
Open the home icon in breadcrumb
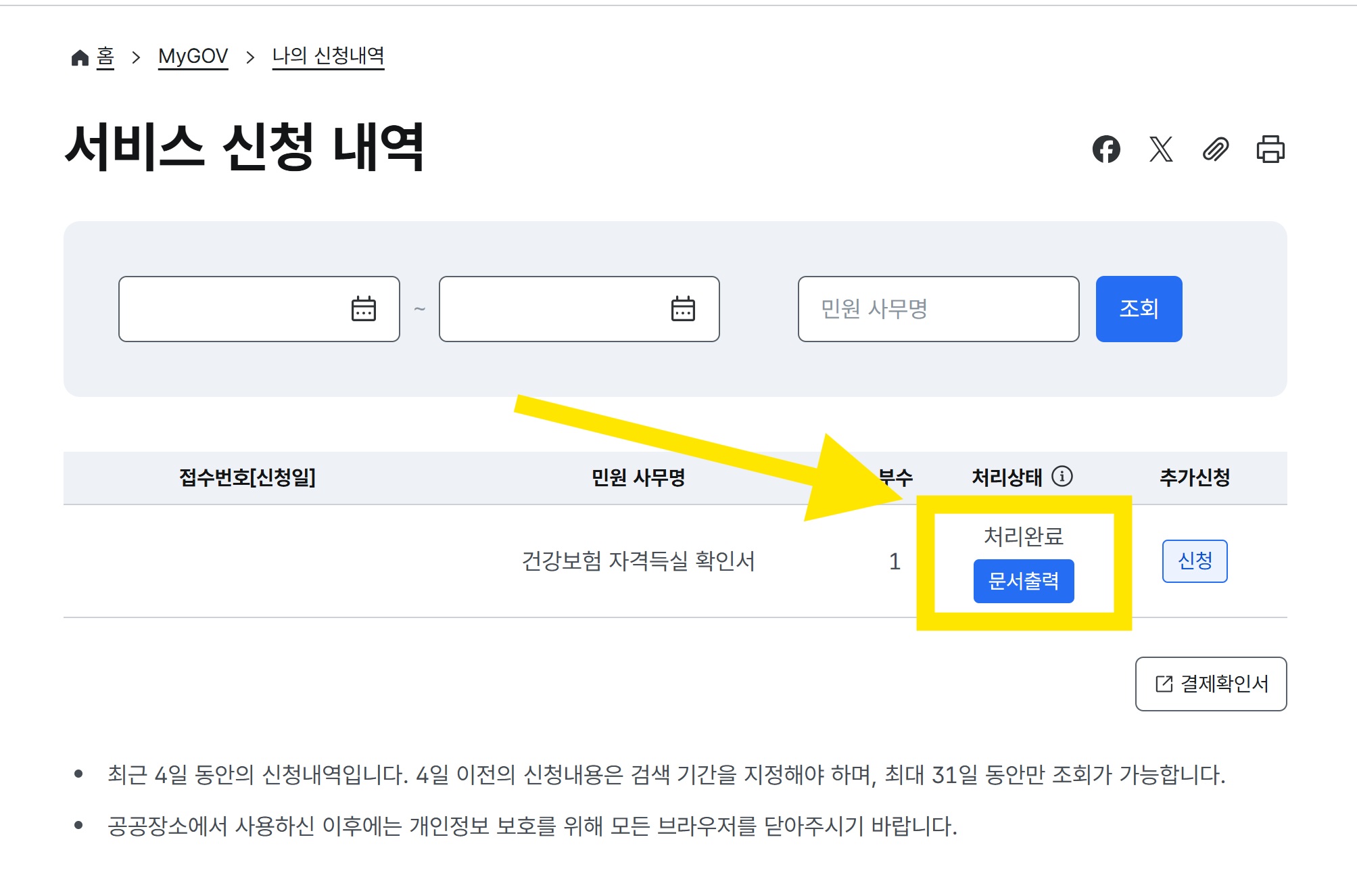coord(80,56)
